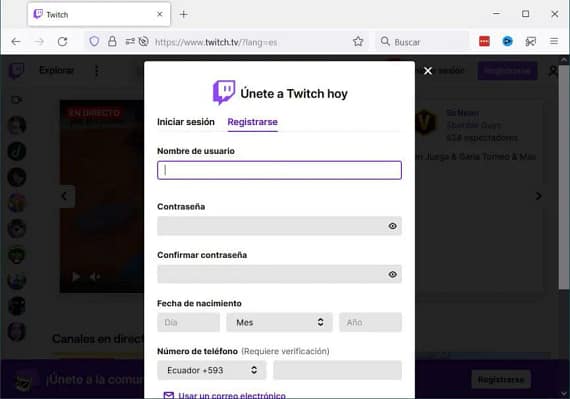Click the page vertical scrollbar

coord(564,178)
